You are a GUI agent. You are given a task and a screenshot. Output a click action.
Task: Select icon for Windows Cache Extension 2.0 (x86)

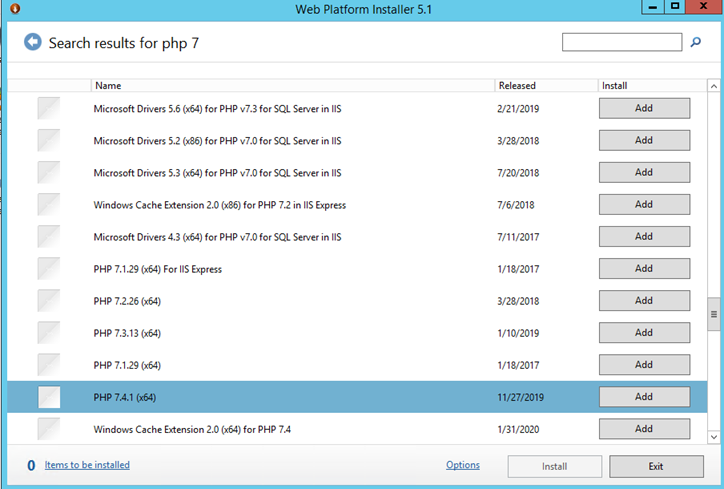[49, 205]
